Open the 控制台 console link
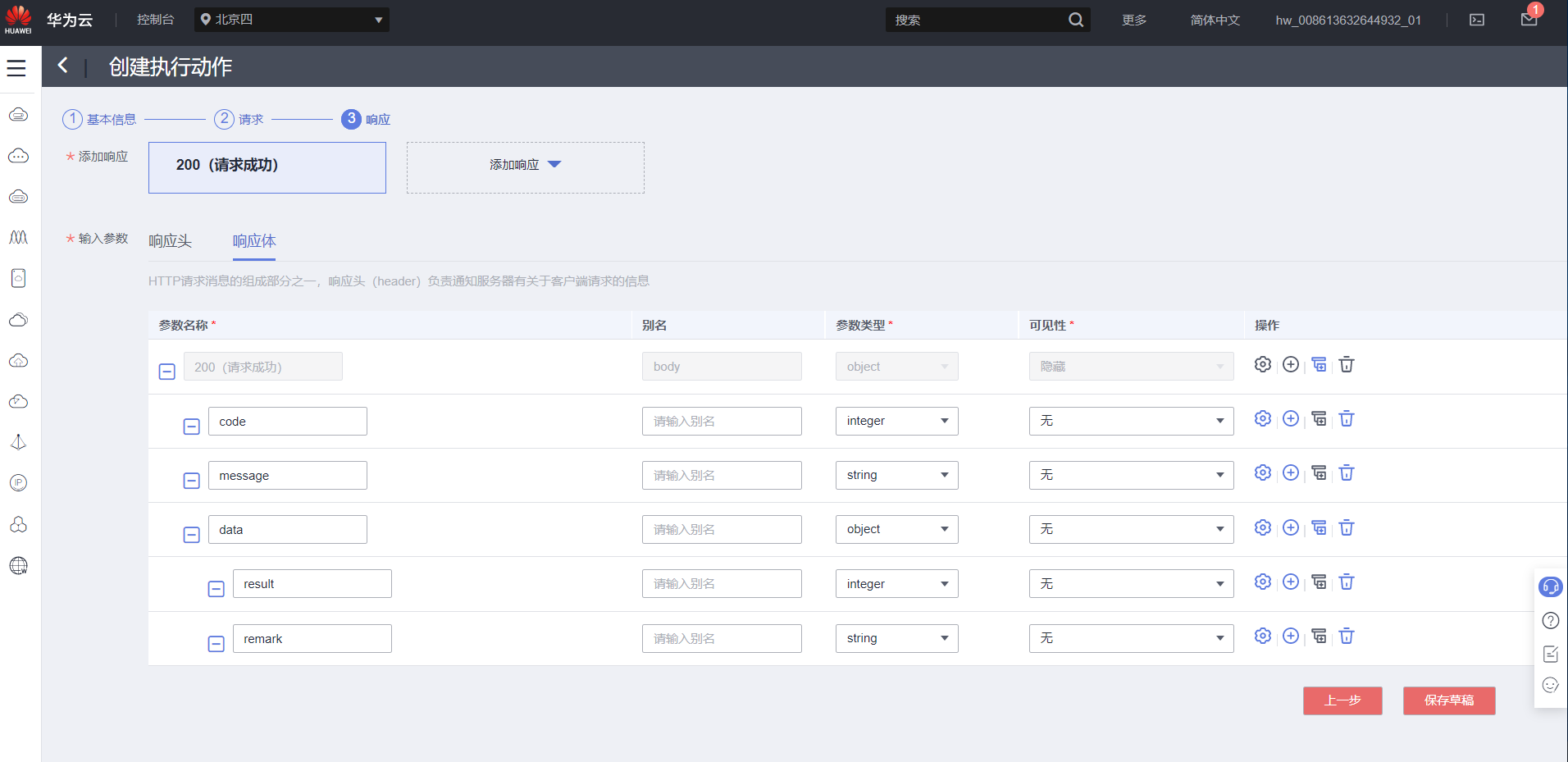This screenshot has width=1568, height=762. [155, 20]
